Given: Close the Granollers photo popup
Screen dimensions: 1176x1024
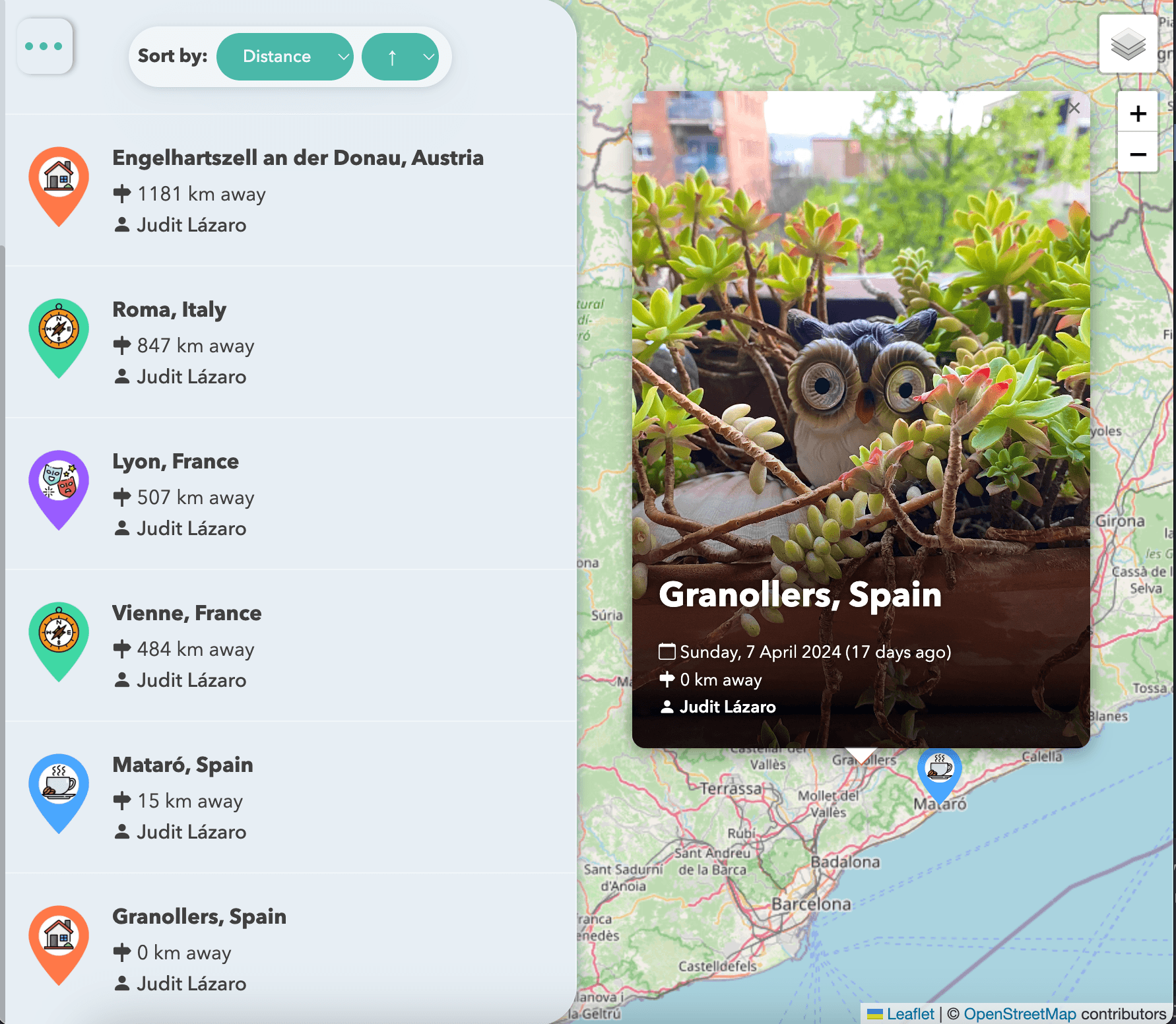Looking at the screenshot, I should pyautogui.click(x=1074, y=108).
